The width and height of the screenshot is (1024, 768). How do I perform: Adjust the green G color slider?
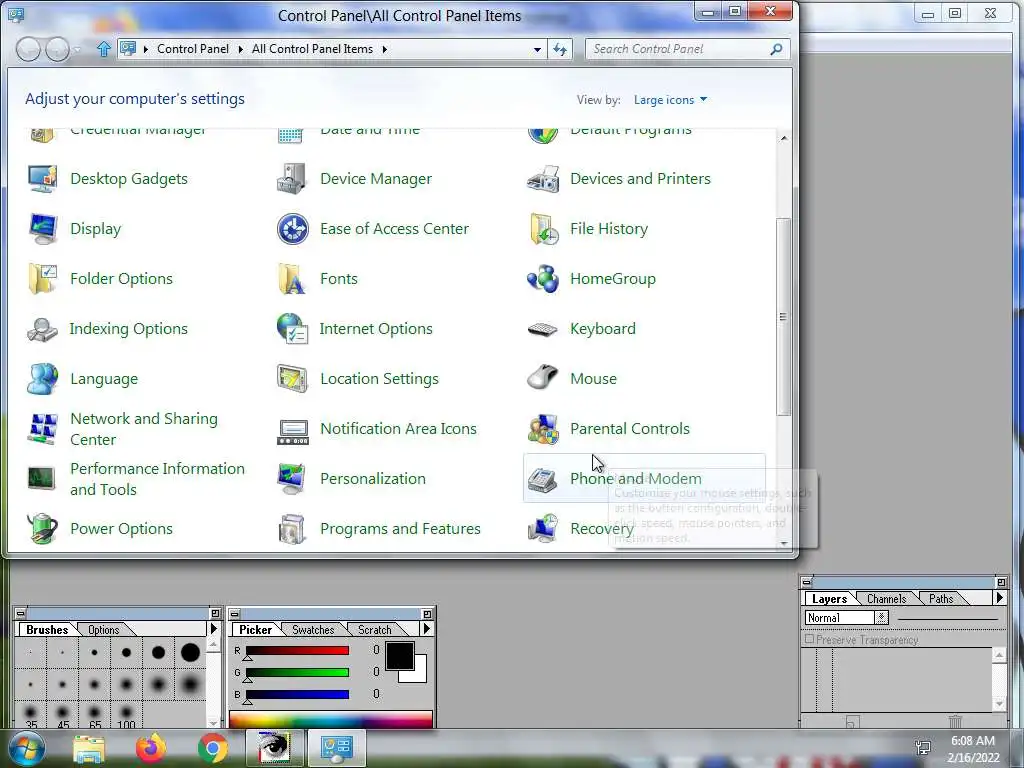(297, 673)
